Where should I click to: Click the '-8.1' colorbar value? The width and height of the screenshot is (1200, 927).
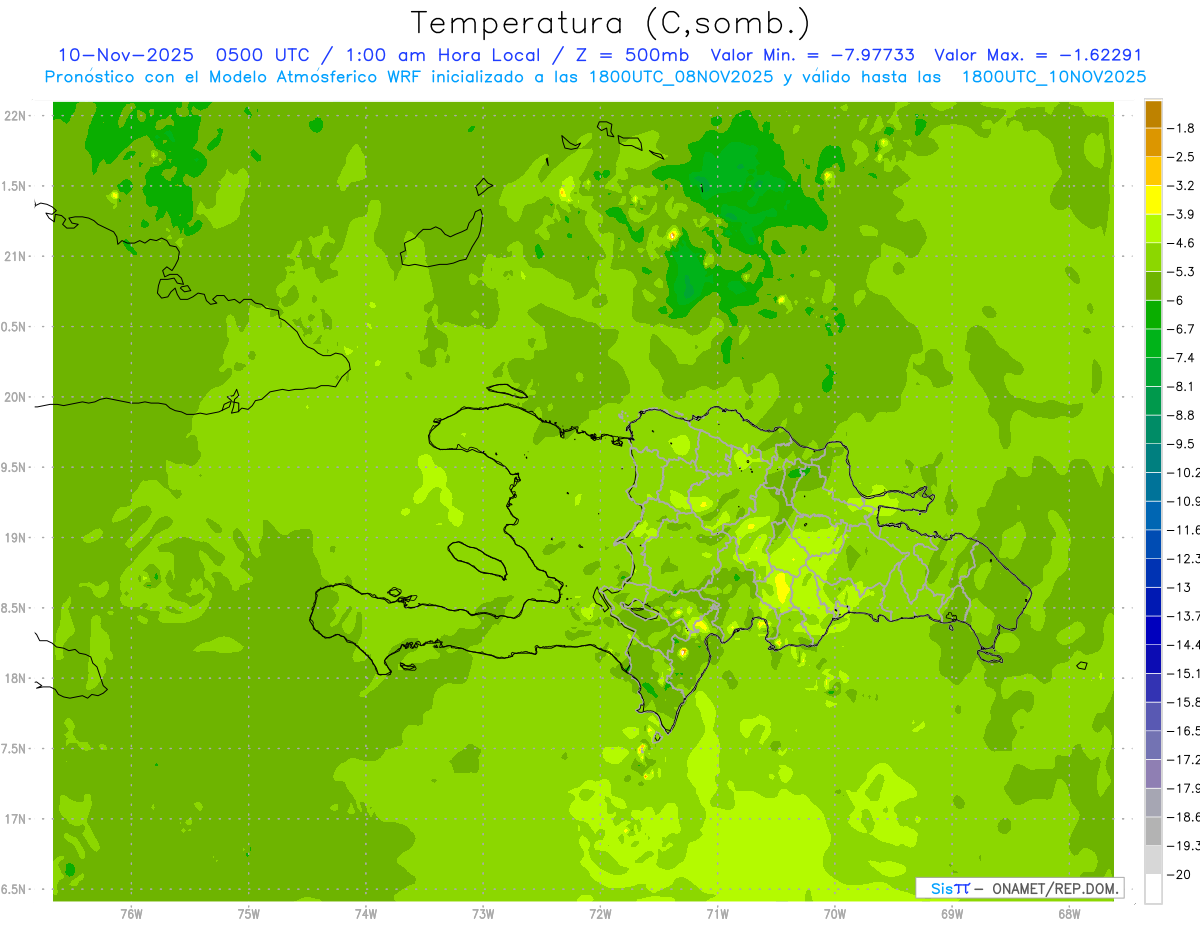pyautogui.click(x=1181, y=386)
